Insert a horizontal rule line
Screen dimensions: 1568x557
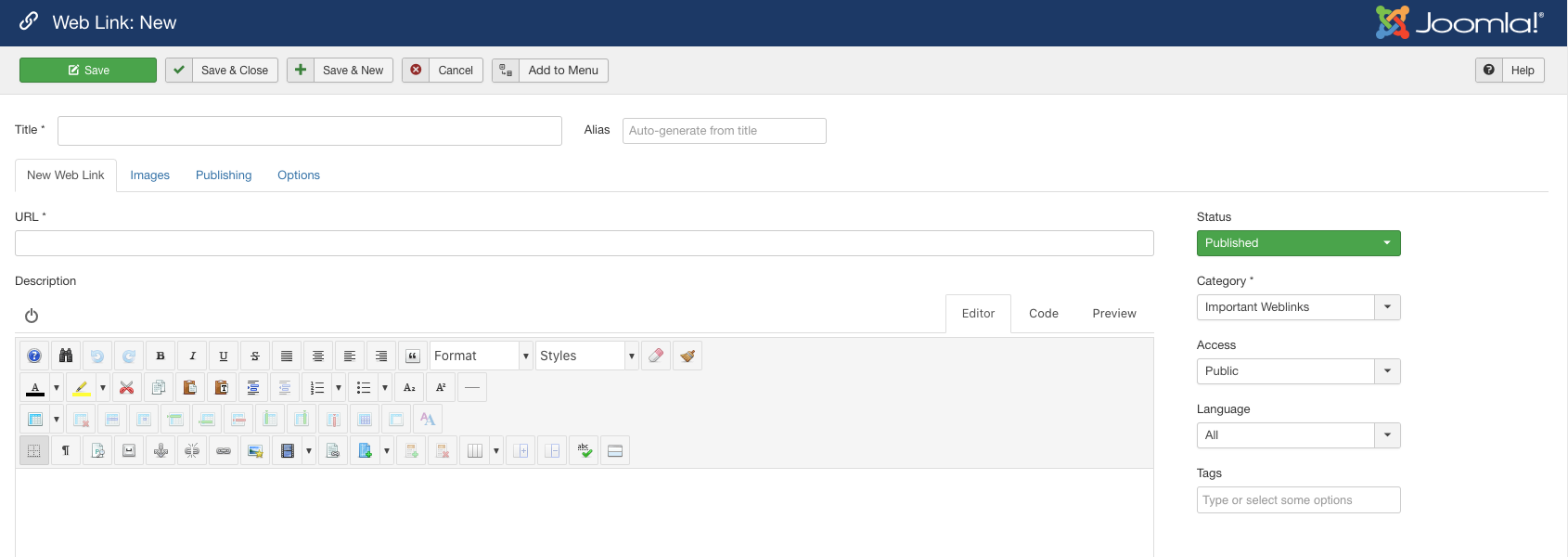(472, 387)
